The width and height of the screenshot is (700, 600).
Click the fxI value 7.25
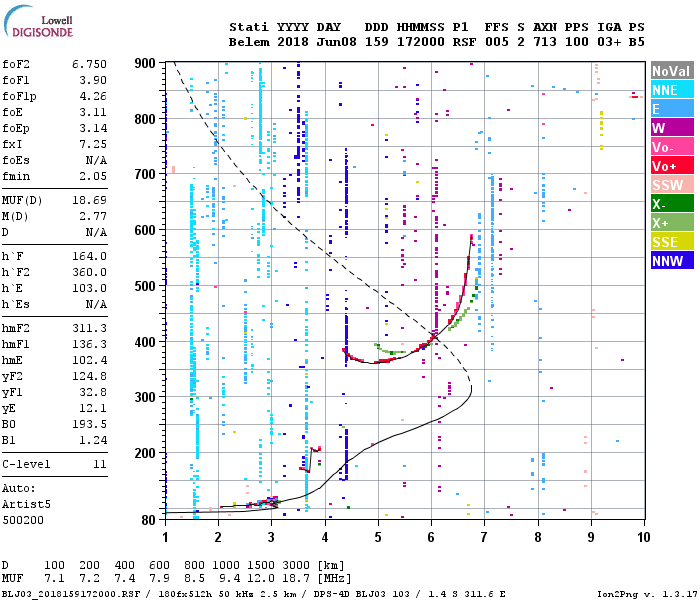click(93, 144)
